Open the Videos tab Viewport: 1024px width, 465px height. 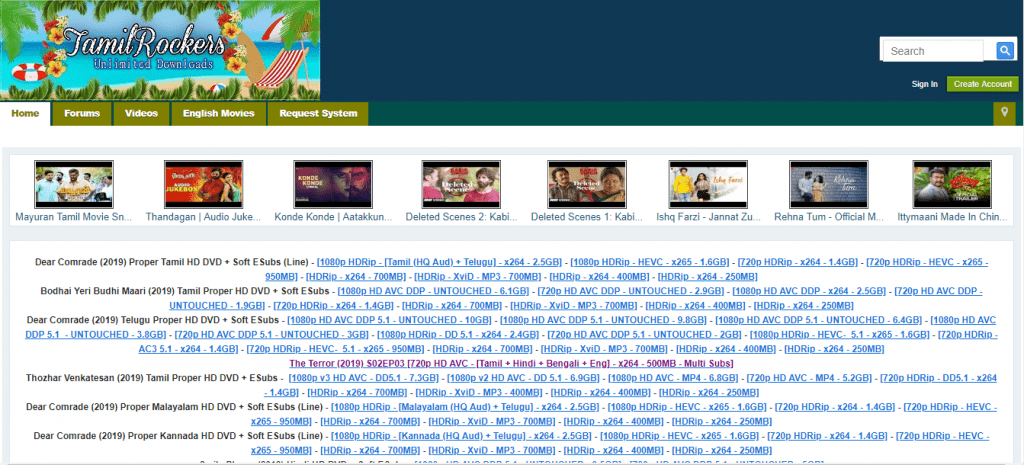[141, 114]
